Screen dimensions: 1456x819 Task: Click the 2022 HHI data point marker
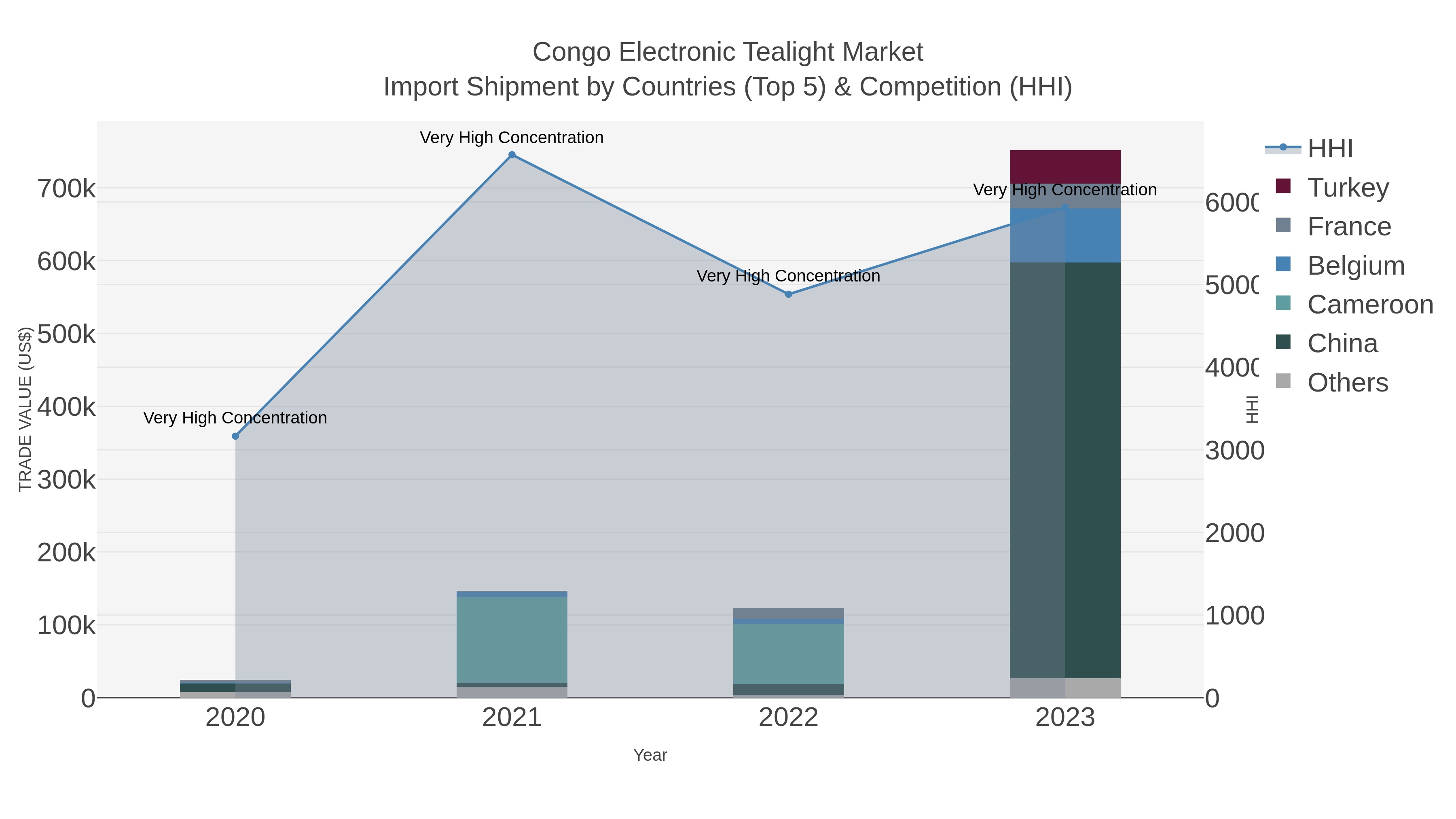coord(789,294)
